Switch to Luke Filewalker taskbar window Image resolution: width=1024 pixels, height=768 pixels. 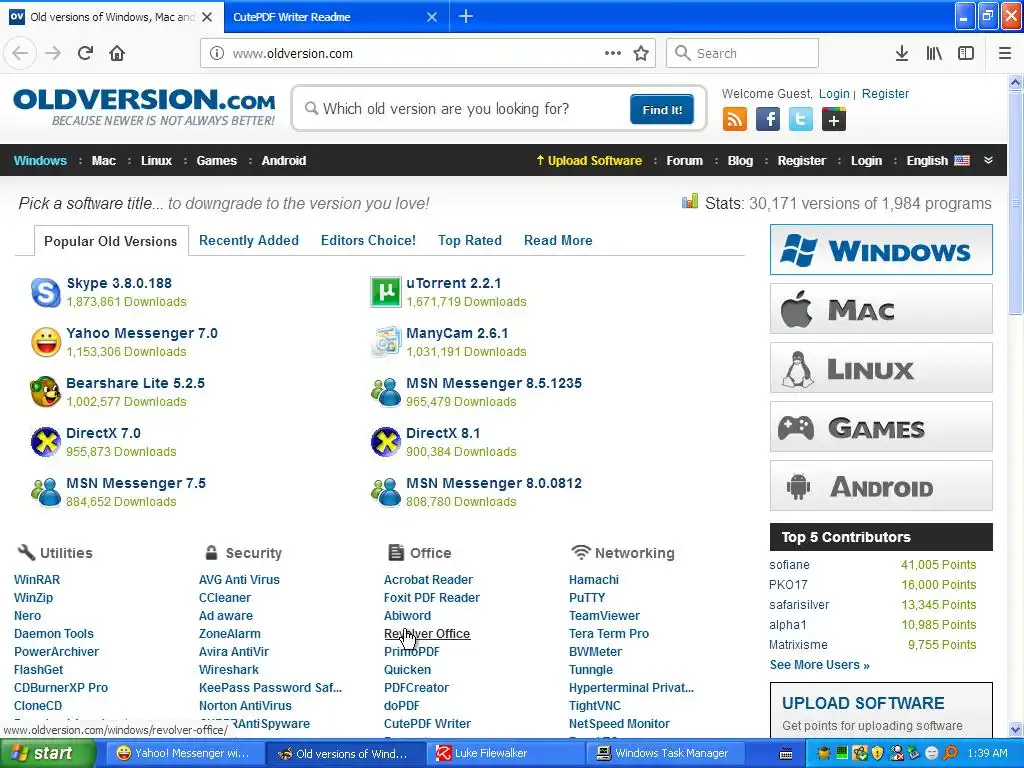tap(505, 753)
